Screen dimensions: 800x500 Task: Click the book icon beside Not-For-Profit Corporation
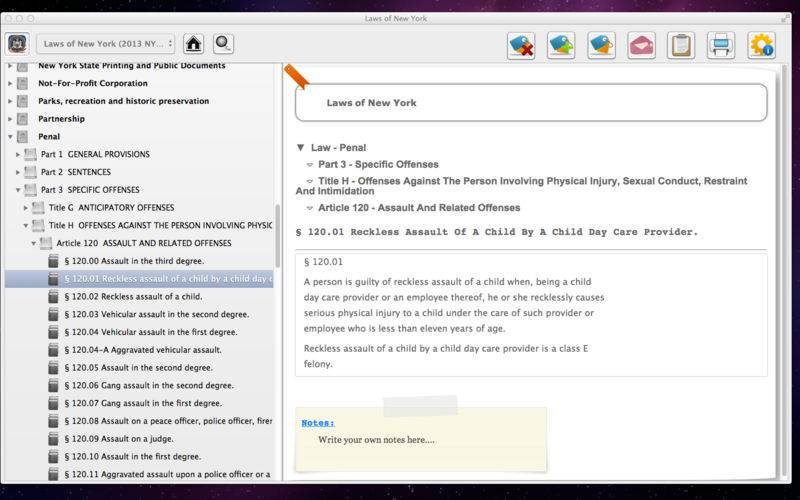click(x=22, y=83)
